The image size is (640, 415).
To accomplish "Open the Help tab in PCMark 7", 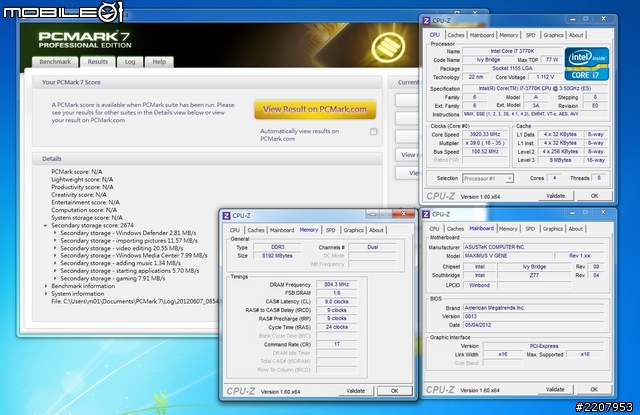I will [159, 62].
